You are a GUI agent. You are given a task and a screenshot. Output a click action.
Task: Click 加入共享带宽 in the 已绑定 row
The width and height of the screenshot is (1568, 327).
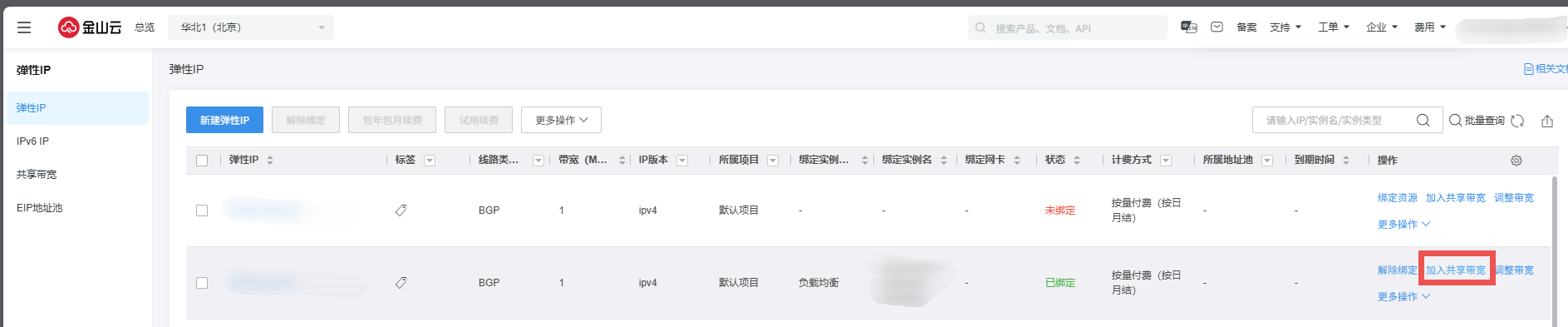(x=1456, y=270)
